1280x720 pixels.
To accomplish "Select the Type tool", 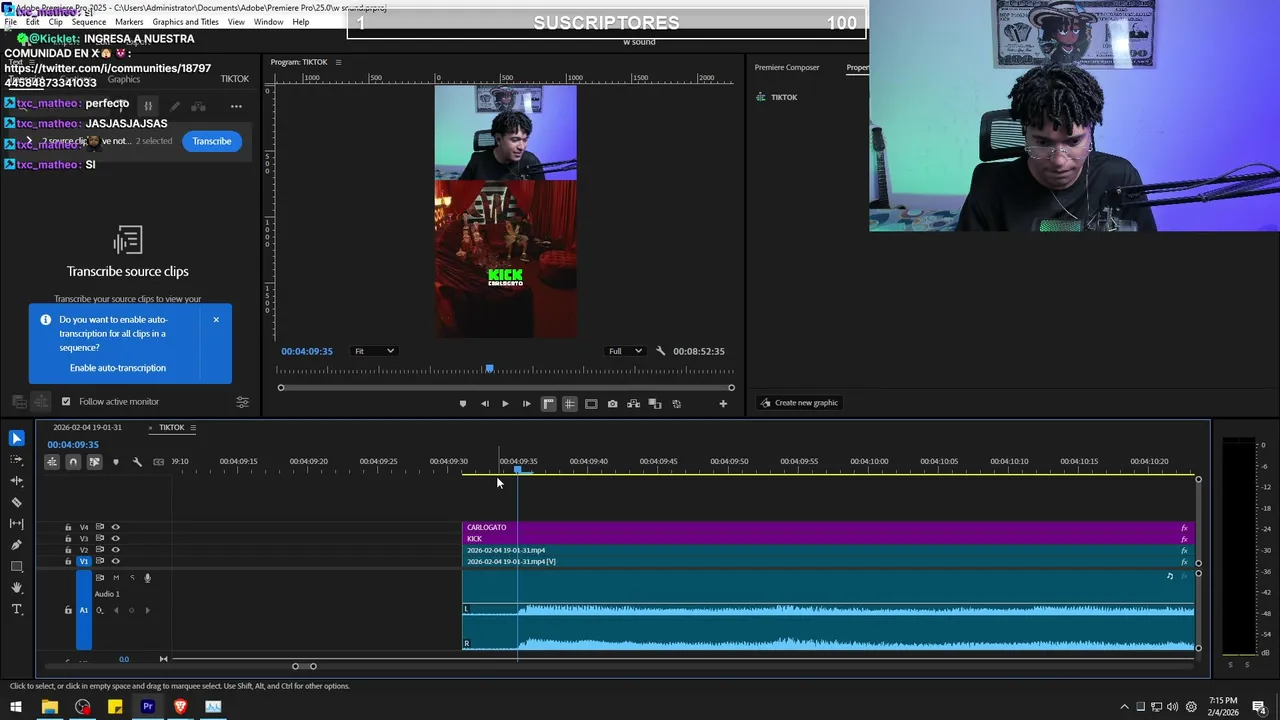I will (16, 609).
